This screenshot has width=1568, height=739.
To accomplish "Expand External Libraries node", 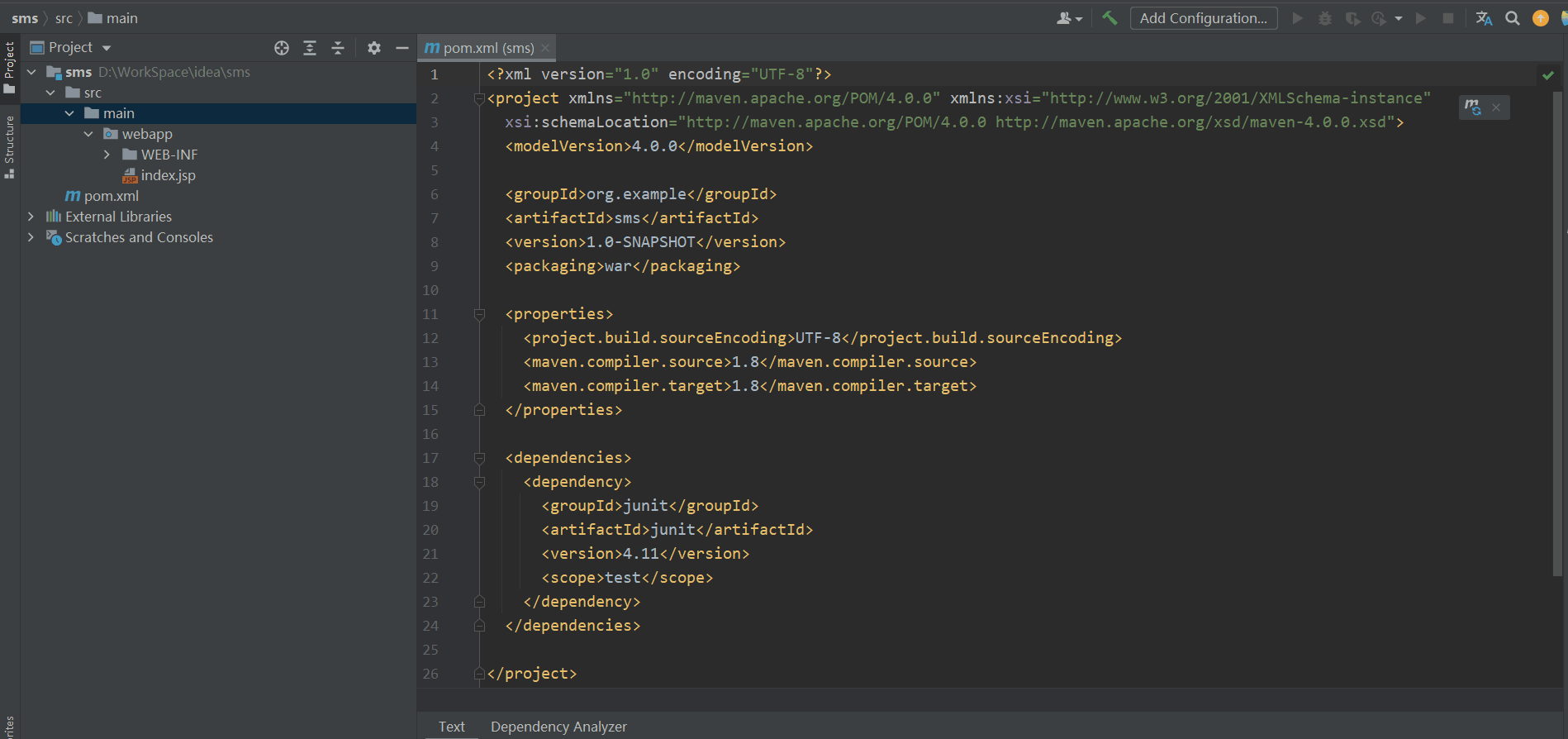I will [x=31, y=217].
